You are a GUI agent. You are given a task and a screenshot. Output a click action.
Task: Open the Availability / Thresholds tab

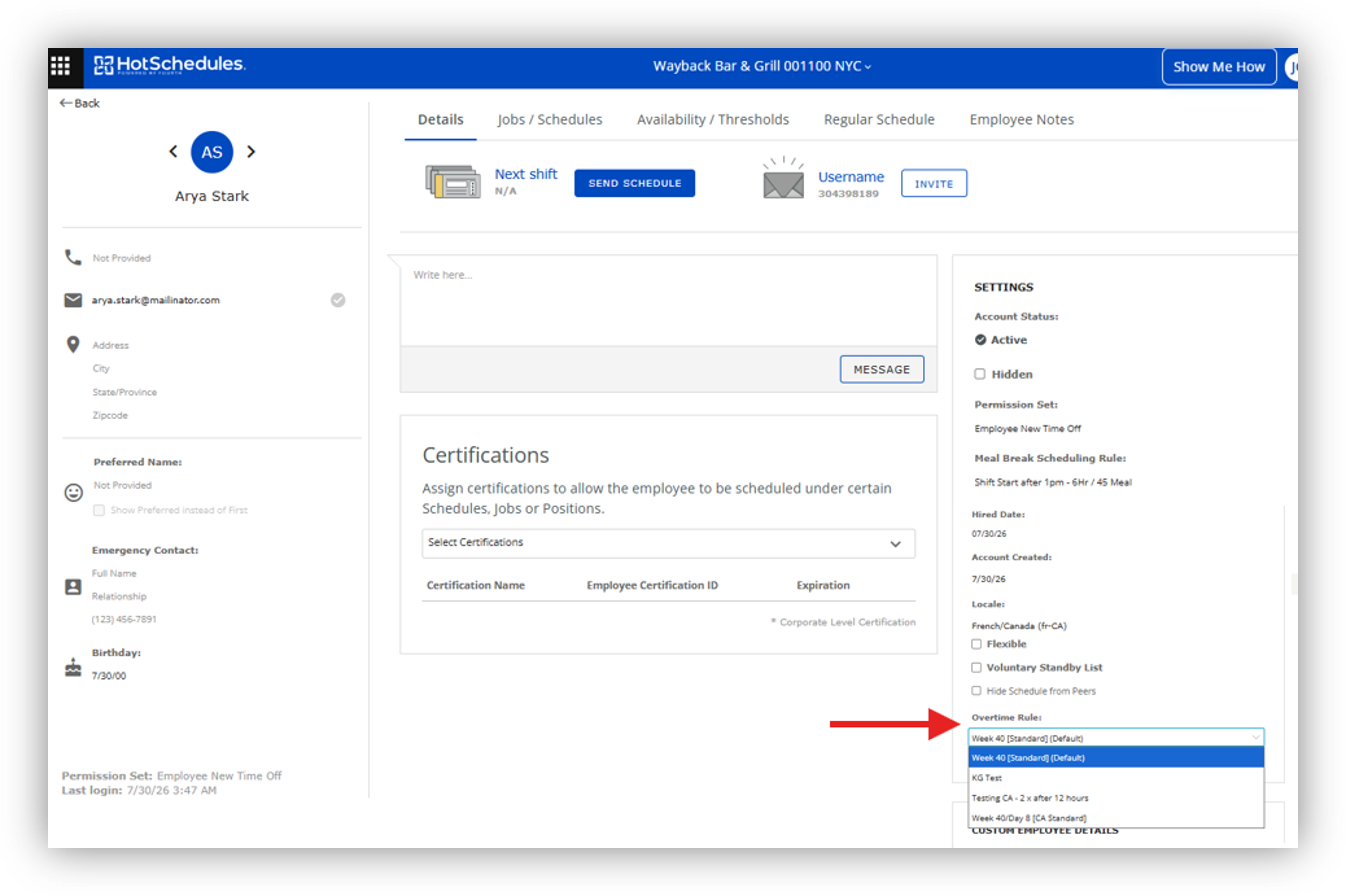(x=713, y=119)
